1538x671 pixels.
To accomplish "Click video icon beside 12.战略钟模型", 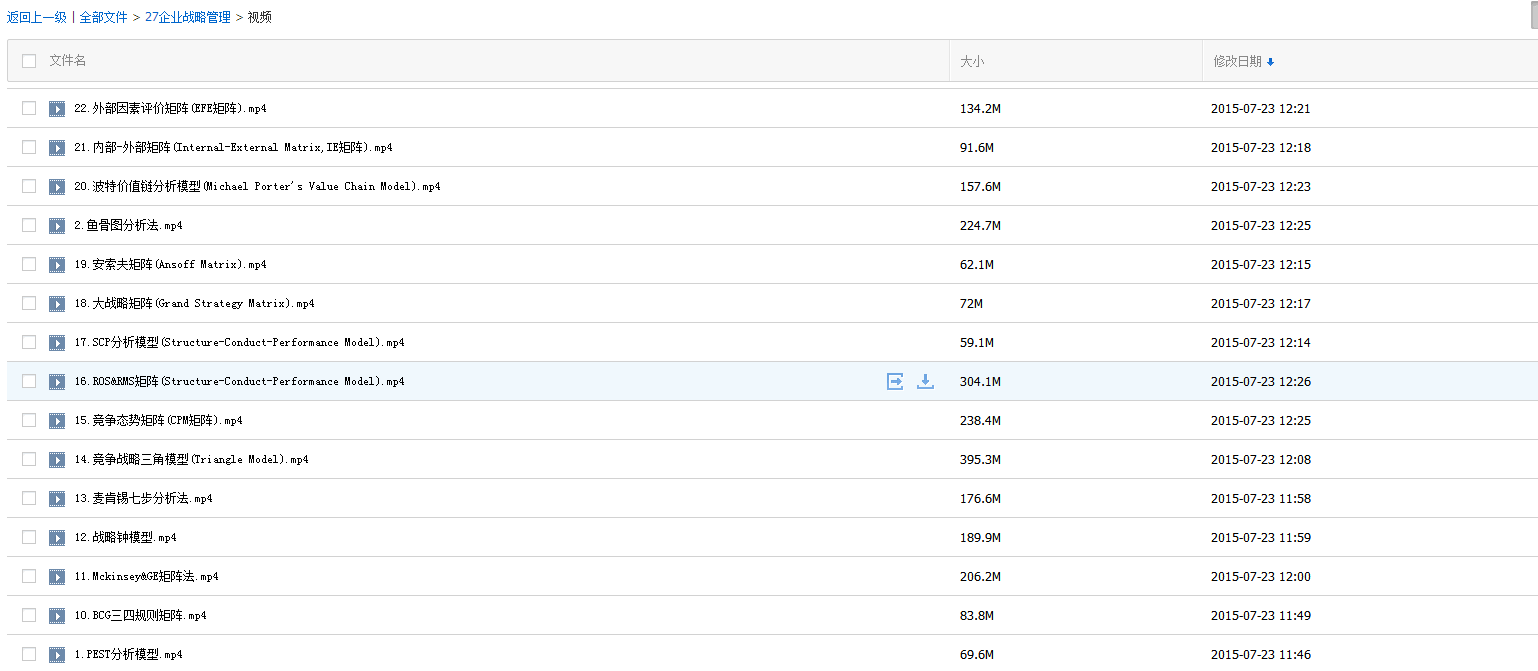I will (58, 537).
